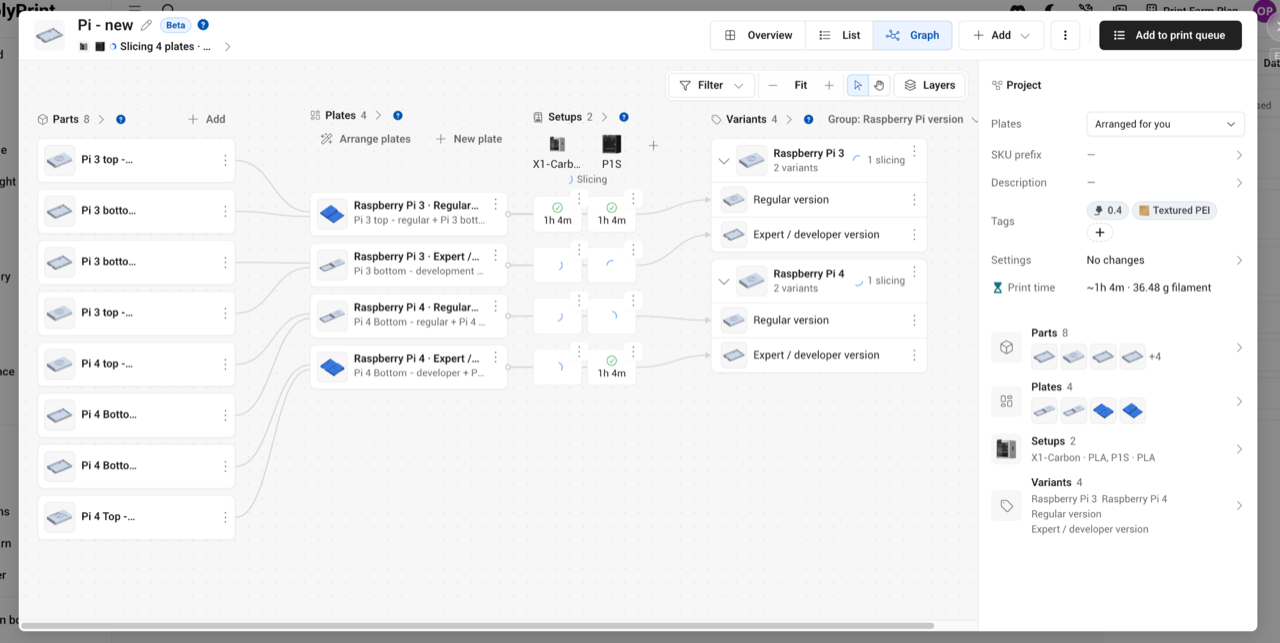Open the Layers button
Image resolution: width=1280 pixels, height=643 pixels.
tap(930, 85)
